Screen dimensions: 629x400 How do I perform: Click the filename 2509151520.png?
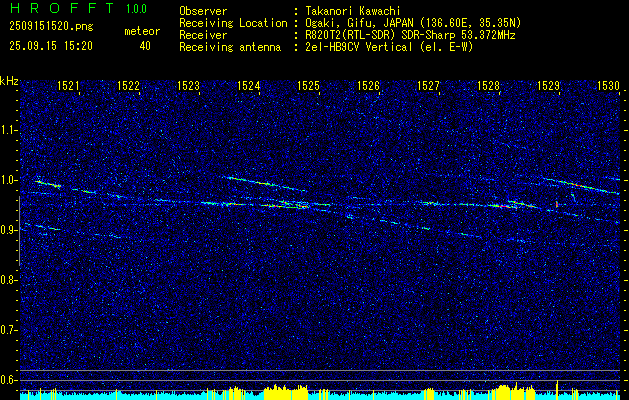pos(51,26)
